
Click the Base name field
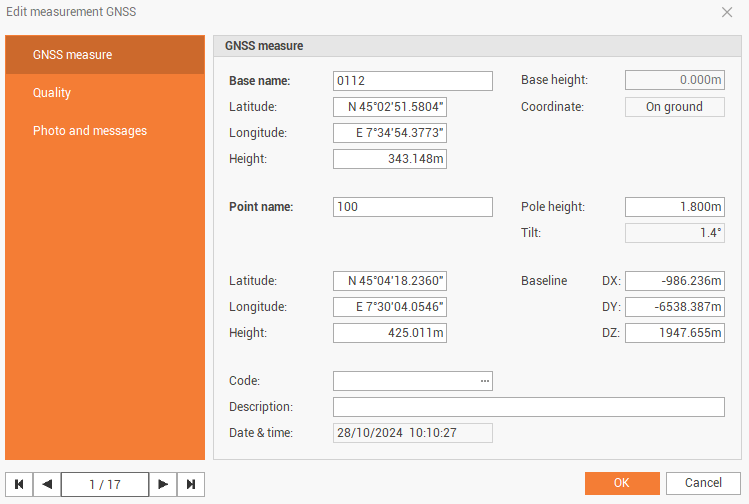pyautogui.click(x=412, y=81)
